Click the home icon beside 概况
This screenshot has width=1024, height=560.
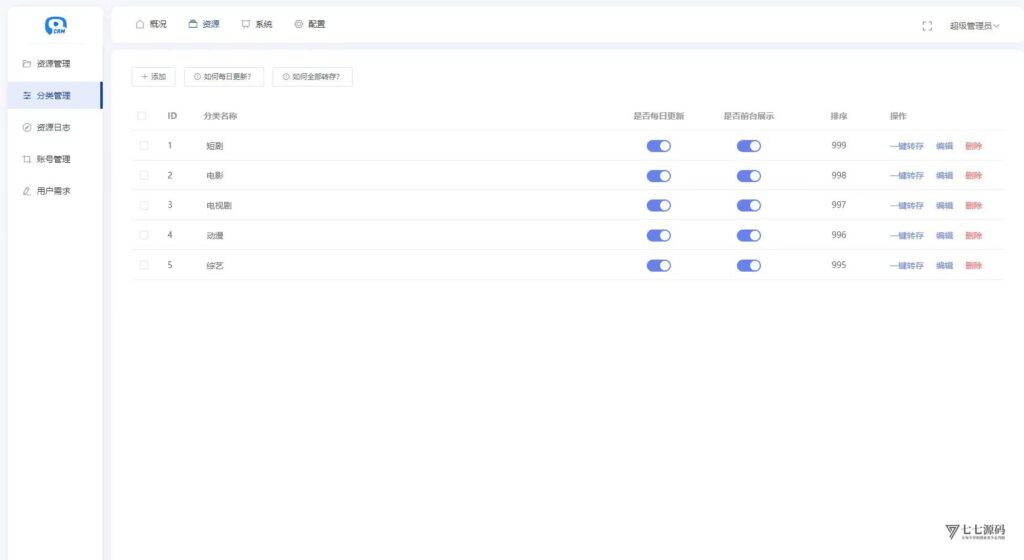(x=140, y=24)
